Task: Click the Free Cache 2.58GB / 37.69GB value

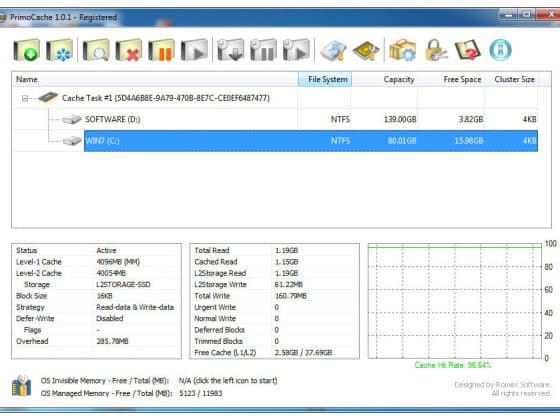Action: click(304, 353)
